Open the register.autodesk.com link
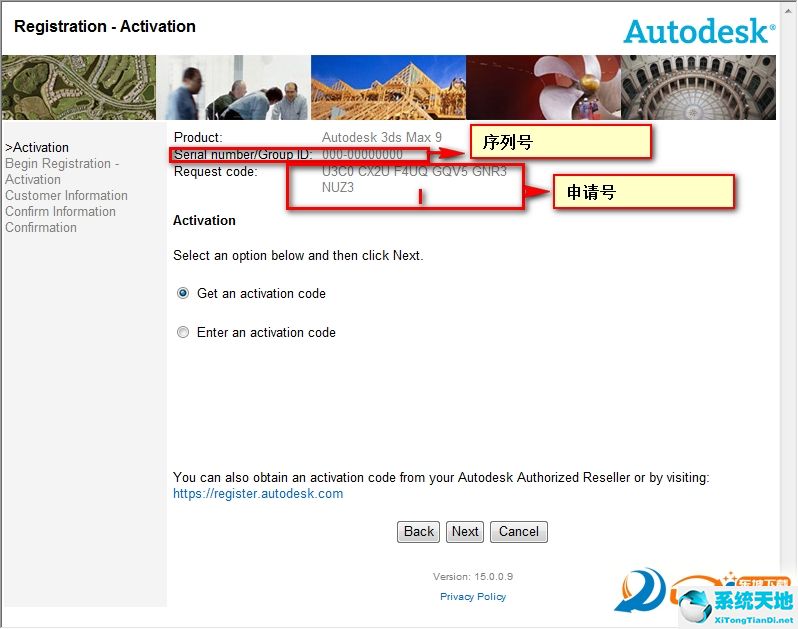The image size is (798, 629). [x=258, y=494]
